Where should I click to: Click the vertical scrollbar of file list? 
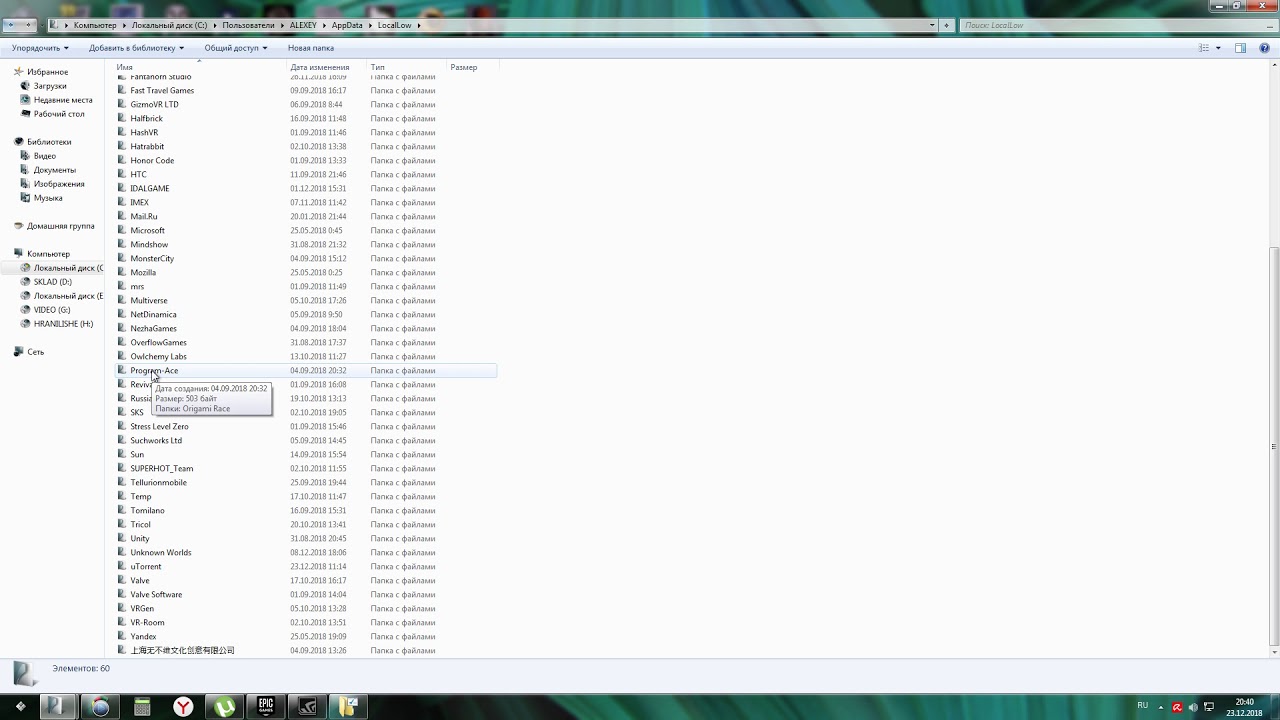click(1273, 445)
